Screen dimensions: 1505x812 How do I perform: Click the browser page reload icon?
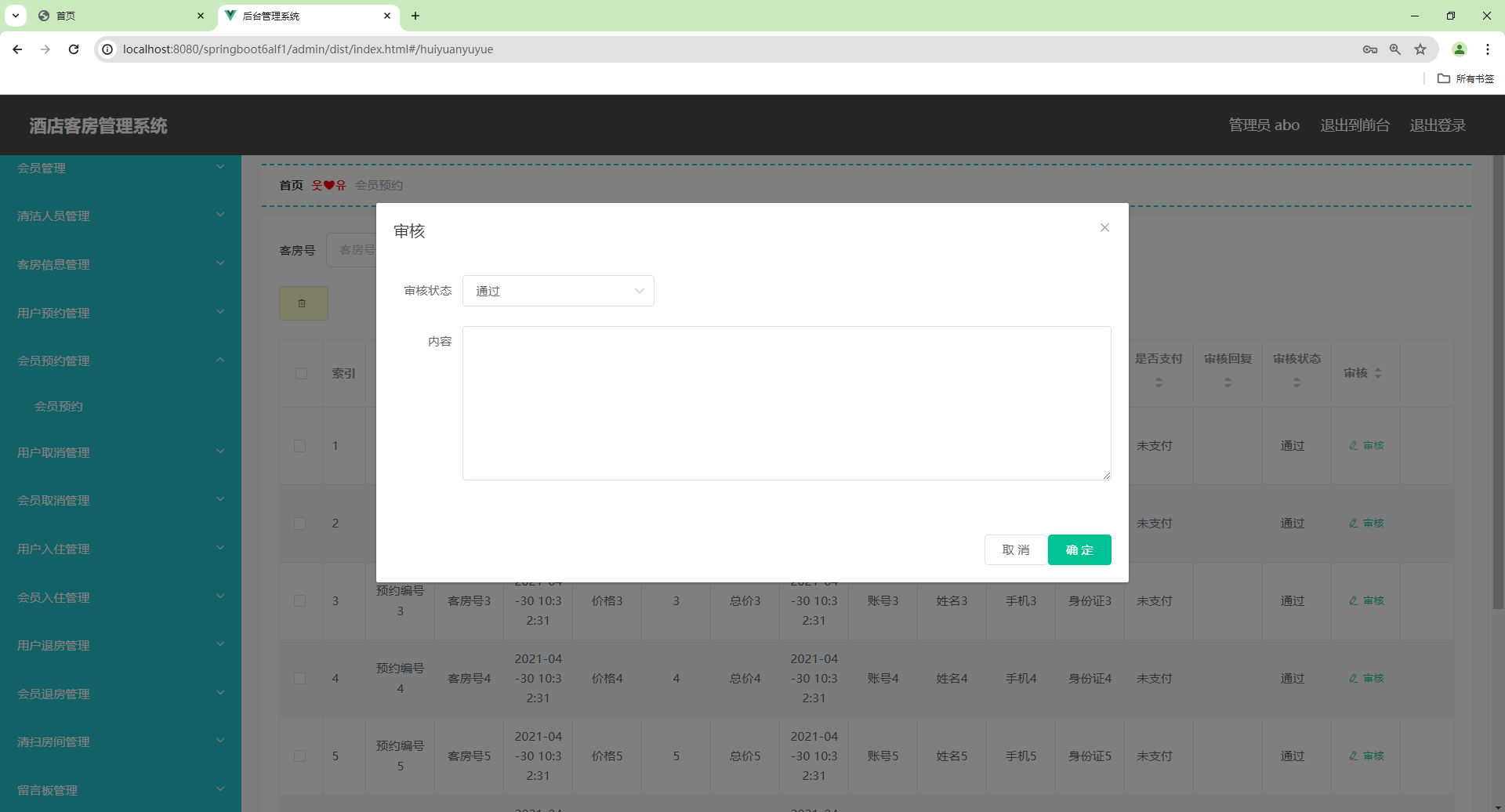73,49
